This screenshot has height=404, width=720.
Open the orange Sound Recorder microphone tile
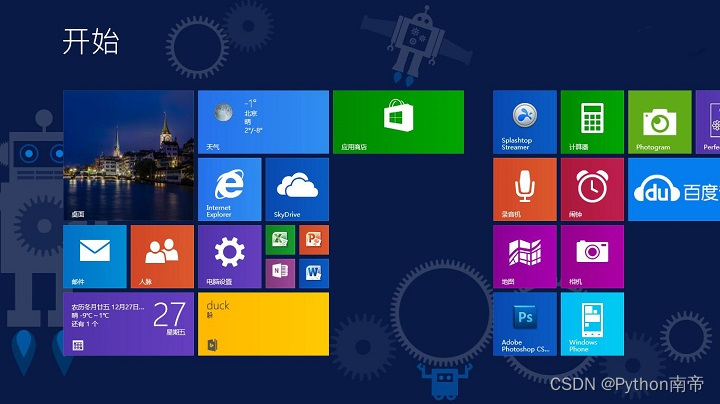(525, 189)
